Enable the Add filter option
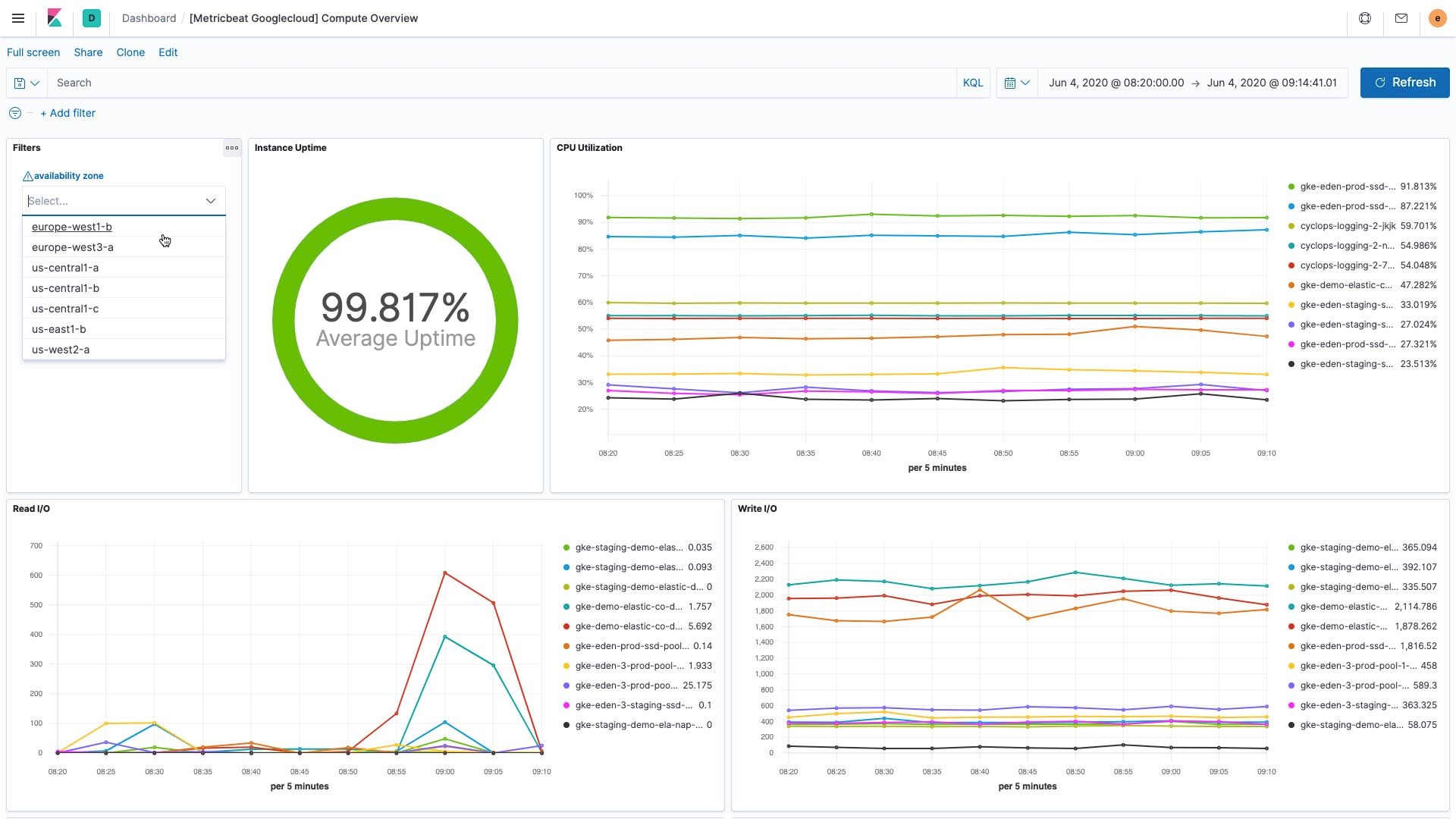The width and height of the screenshot is (1456, 819). coord(67,113)
